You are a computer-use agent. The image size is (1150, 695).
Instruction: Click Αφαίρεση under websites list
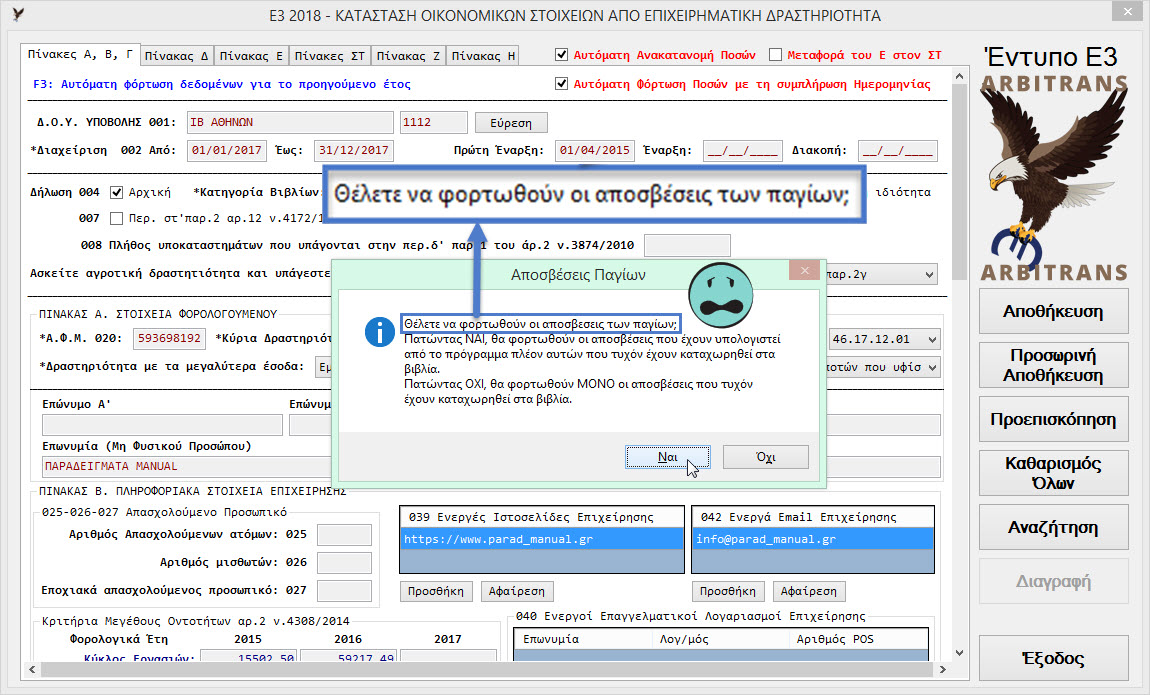pos(516,591)
